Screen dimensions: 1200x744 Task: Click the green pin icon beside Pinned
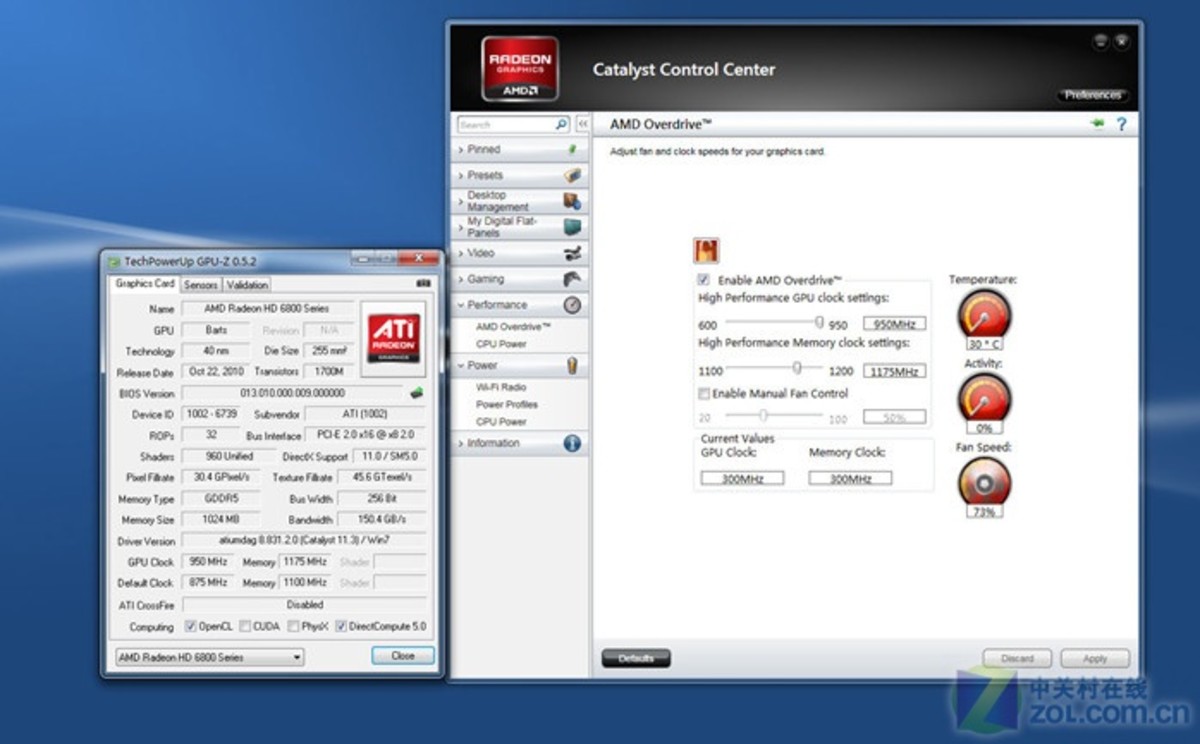coord(572,149)
